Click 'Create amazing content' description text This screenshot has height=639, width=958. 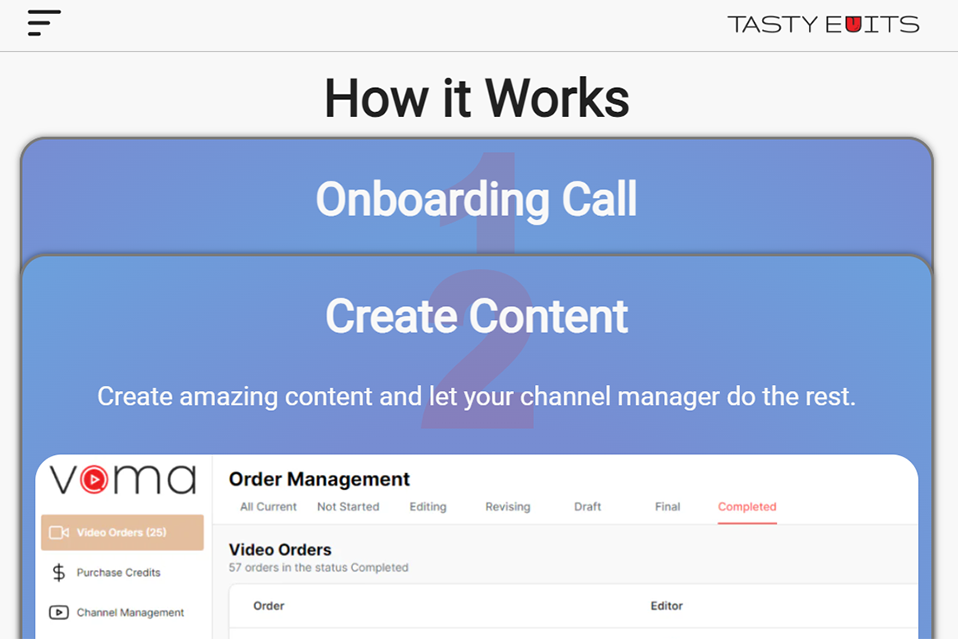pyautogui.click(x=477, y=396)
